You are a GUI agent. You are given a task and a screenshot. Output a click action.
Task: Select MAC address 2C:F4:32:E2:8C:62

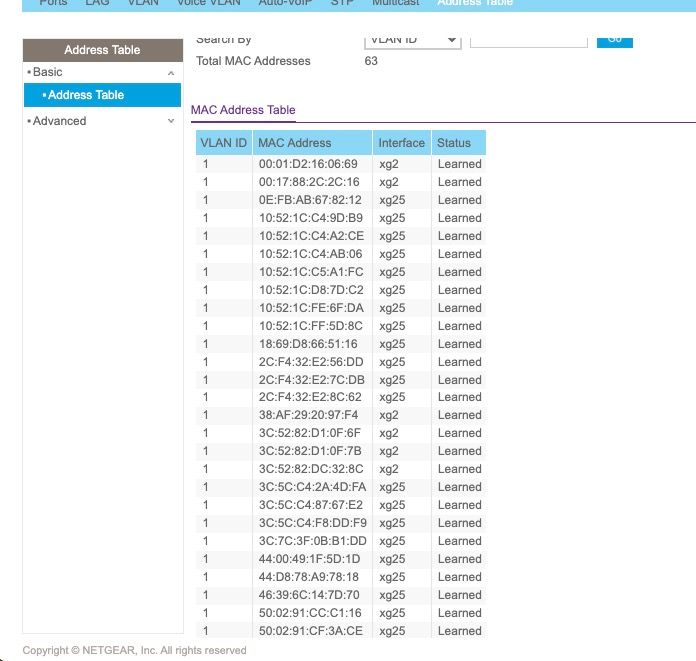310,397
